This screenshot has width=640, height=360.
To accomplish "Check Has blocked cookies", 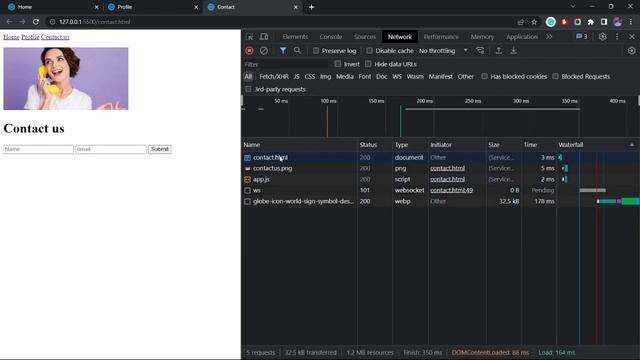I will 484,76.
